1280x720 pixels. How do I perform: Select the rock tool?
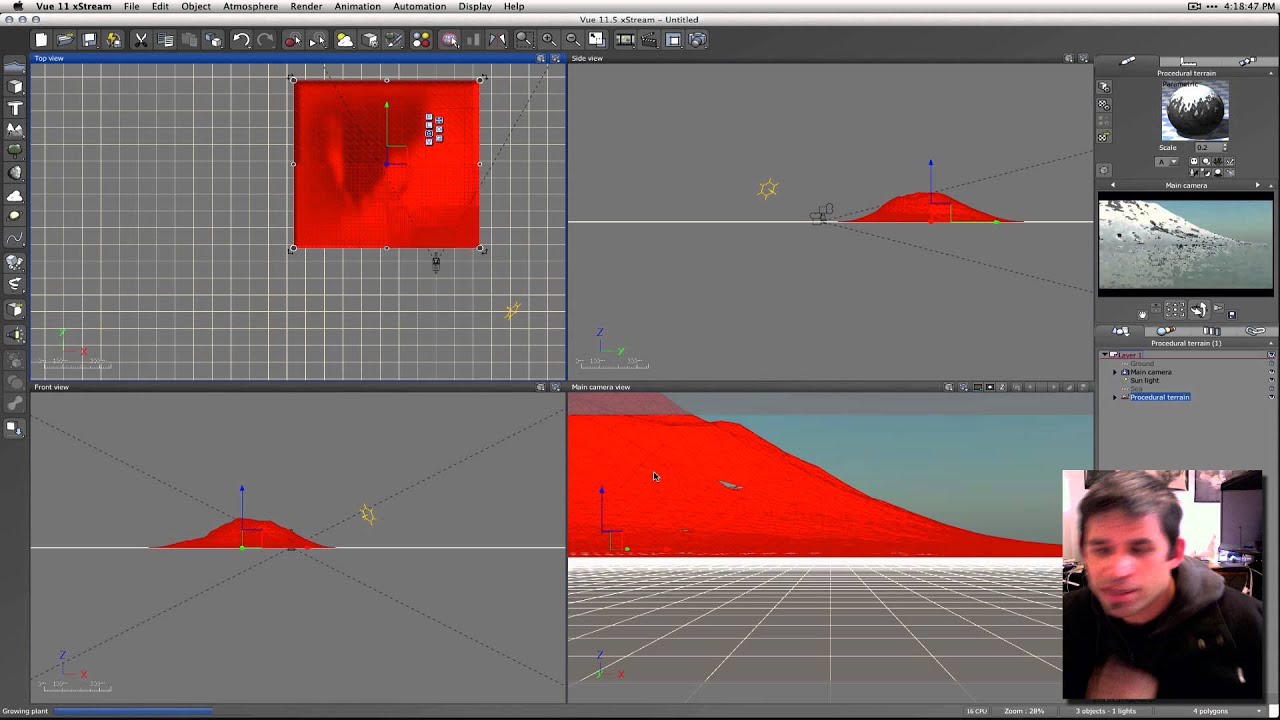(15, 173)
